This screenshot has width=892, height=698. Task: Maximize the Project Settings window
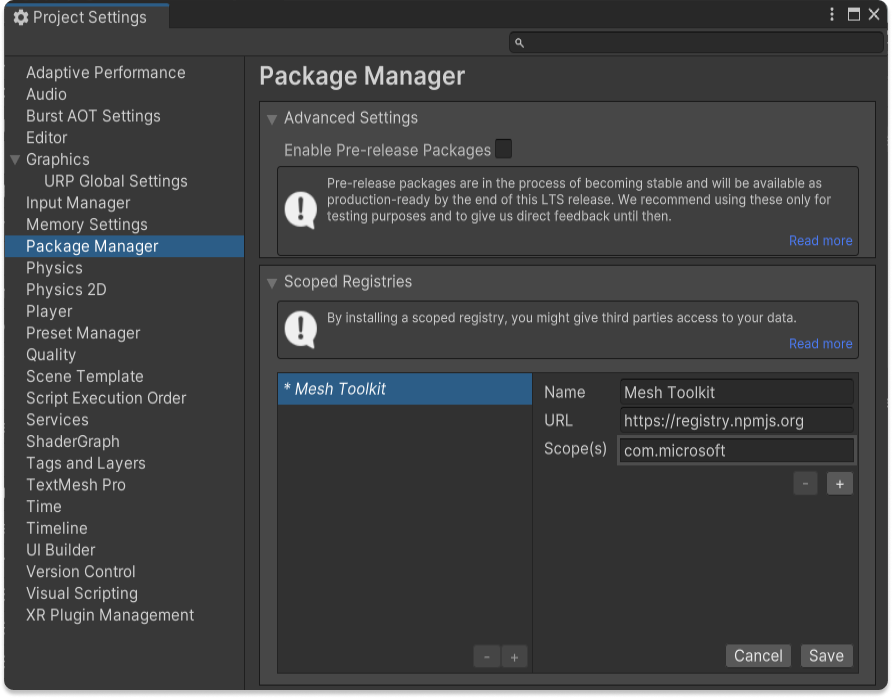854,15
